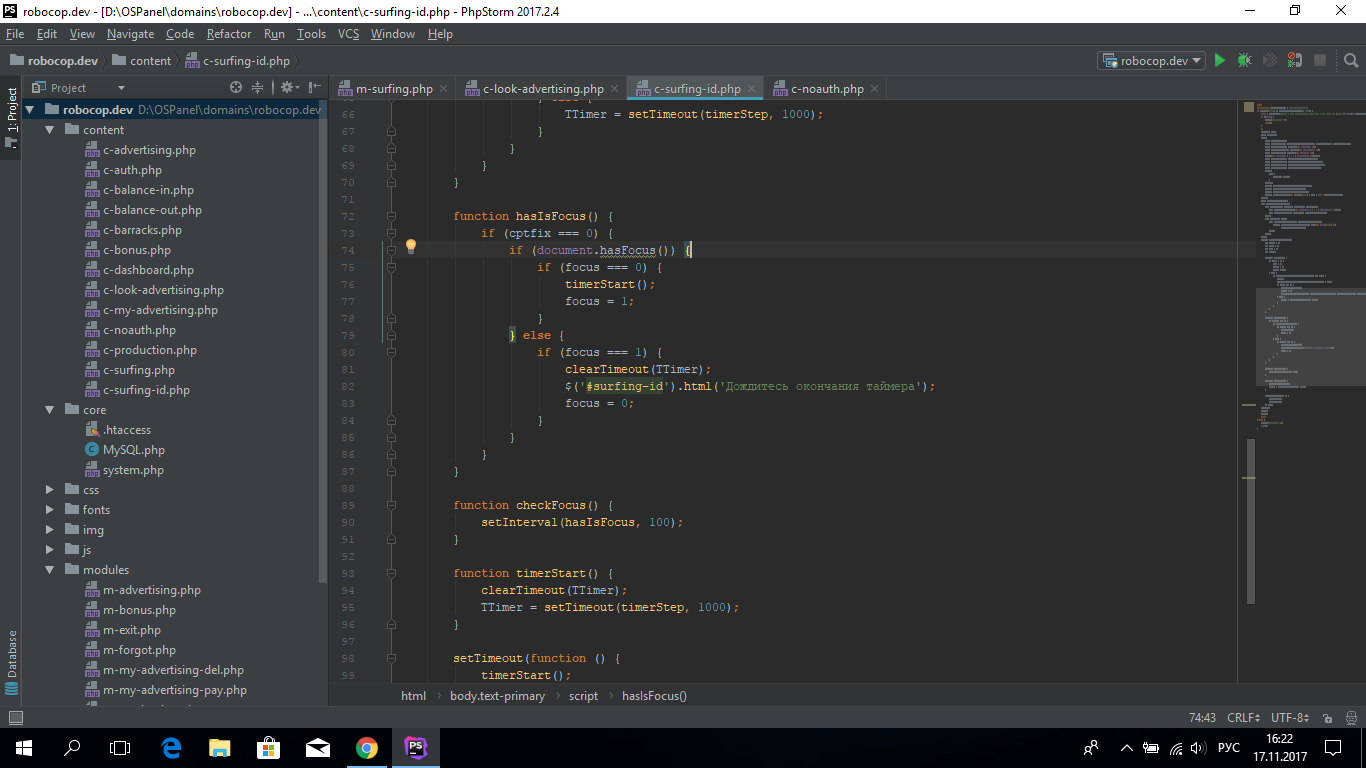Click the scroll from source target icon

[x=236, y=88]
